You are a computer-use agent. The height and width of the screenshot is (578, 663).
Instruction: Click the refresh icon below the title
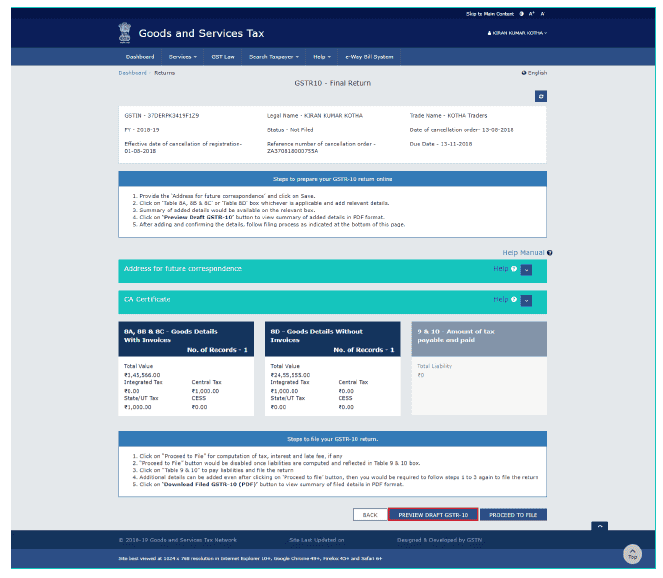[540, 96]
